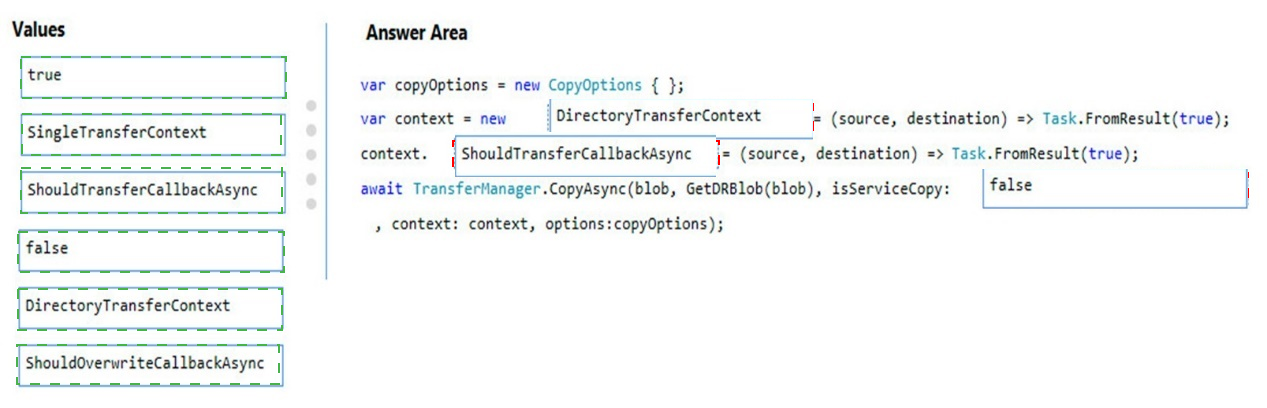Click the ShouldOverwriteCallbackAsync value box
1267x408 pixels.
tap(149, 364)
